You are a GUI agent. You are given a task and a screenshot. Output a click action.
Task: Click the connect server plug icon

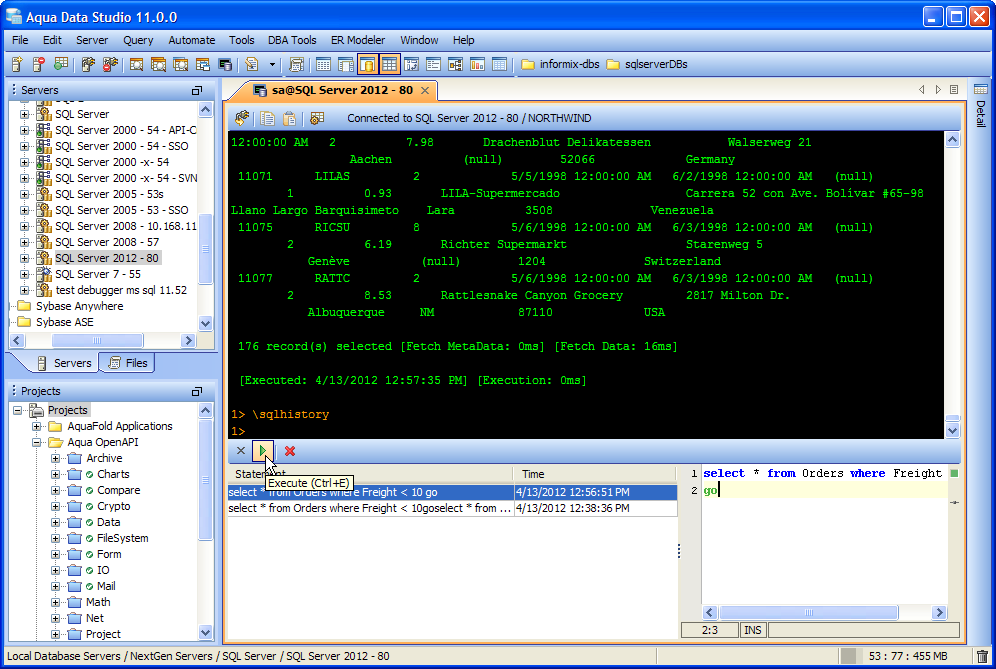click(88, 64)
